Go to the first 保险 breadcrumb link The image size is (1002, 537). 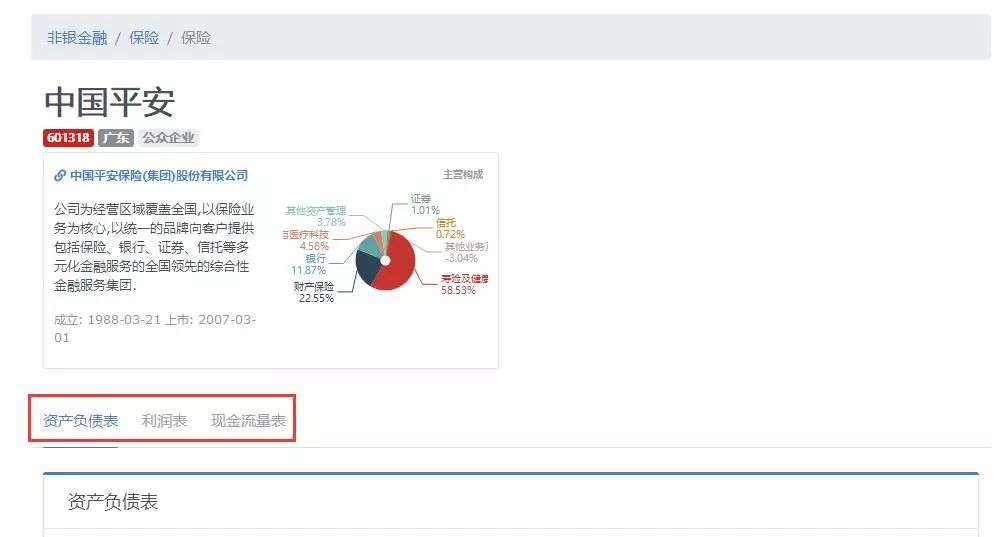(x=144, y=38)
